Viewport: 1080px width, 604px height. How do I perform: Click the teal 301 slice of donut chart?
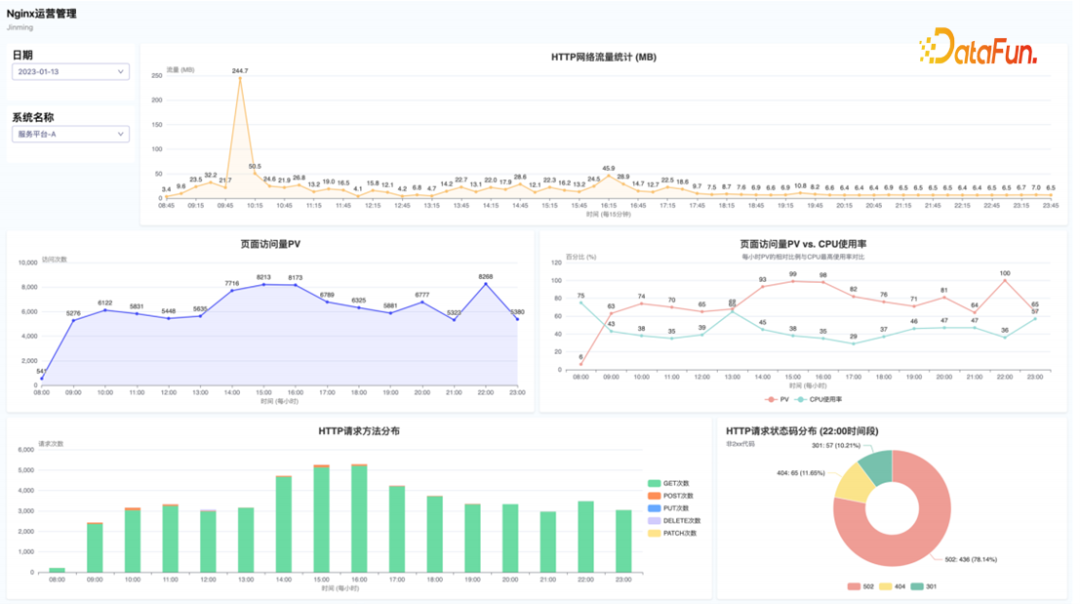tap(877, 464)
